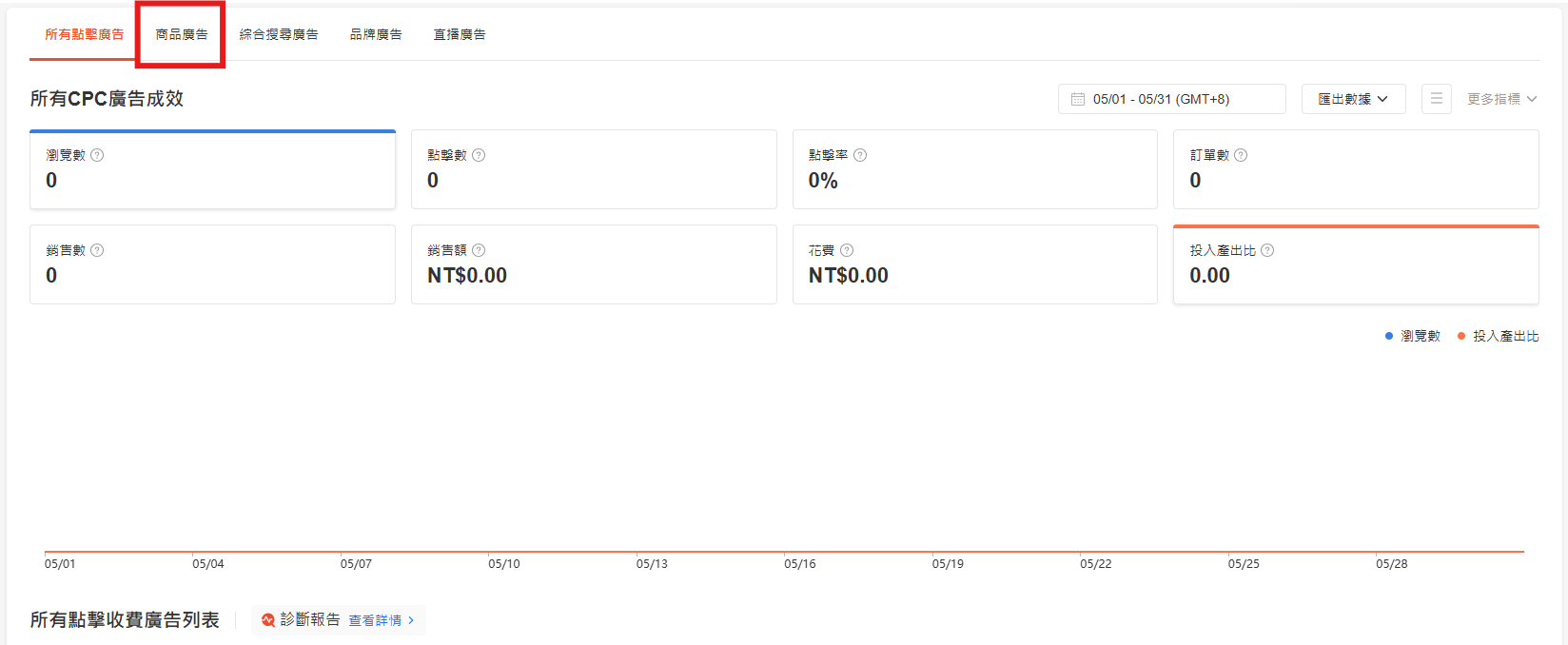Open the 匯出數據 dropdown
This screenshot has width=1568, height=645.
pyautogui.click(x=1353, y=99)
